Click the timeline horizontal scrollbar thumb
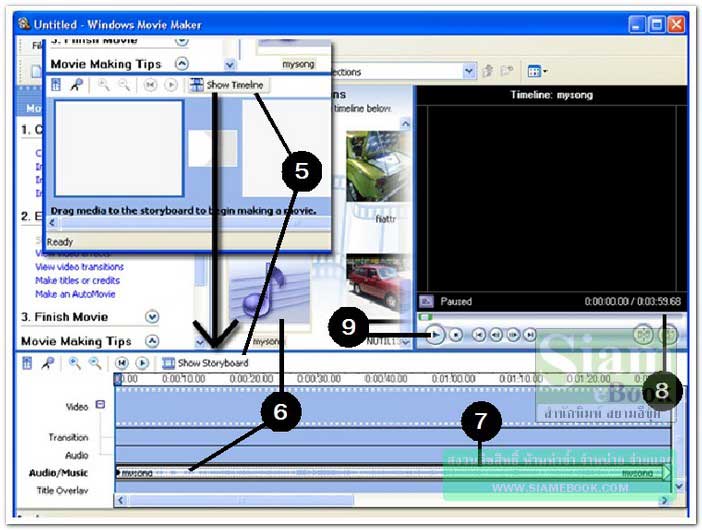702x530 pixels. [242, 500]
